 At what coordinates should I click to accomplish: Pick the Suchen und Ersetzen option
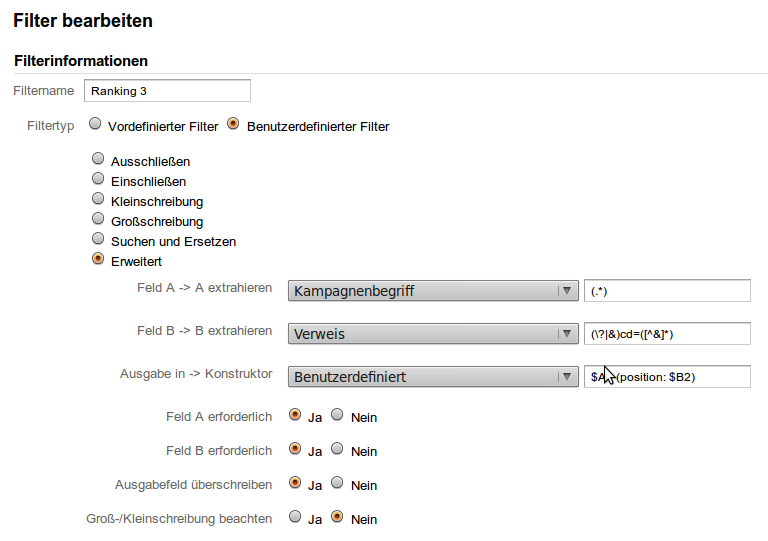coord(98,239)
